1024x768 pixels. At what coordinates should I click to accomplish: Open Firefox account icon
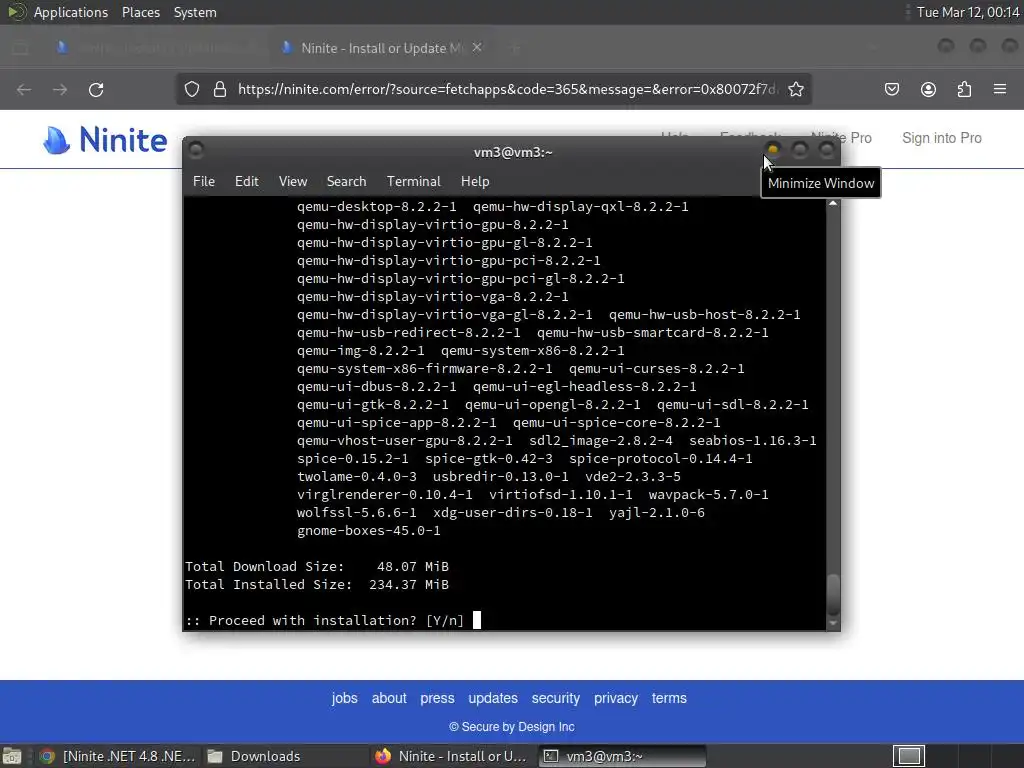[928, 89]
